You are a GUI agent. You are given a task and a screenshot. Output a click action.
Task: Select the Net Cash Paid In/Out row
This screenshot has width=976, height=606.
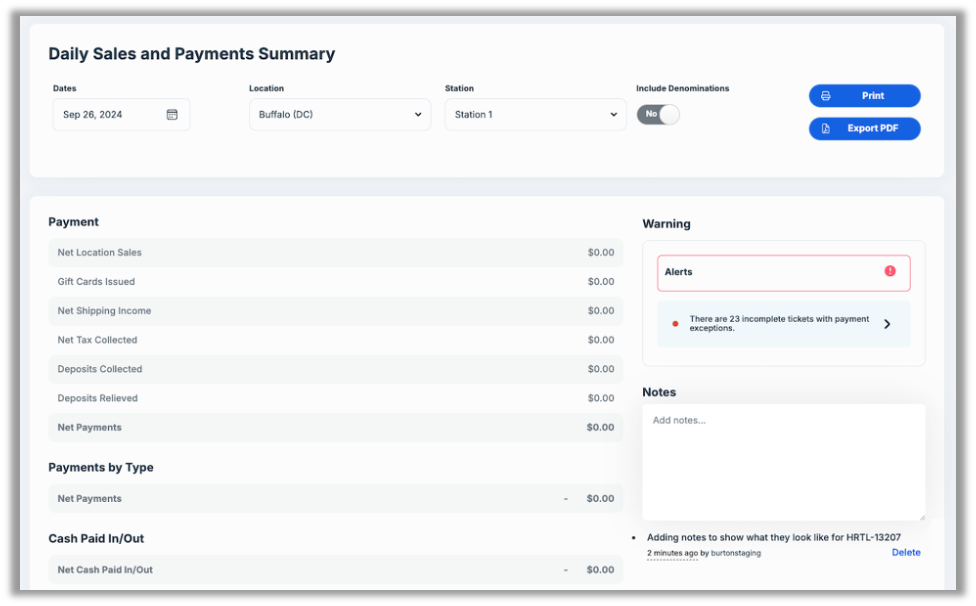[335, 570]
